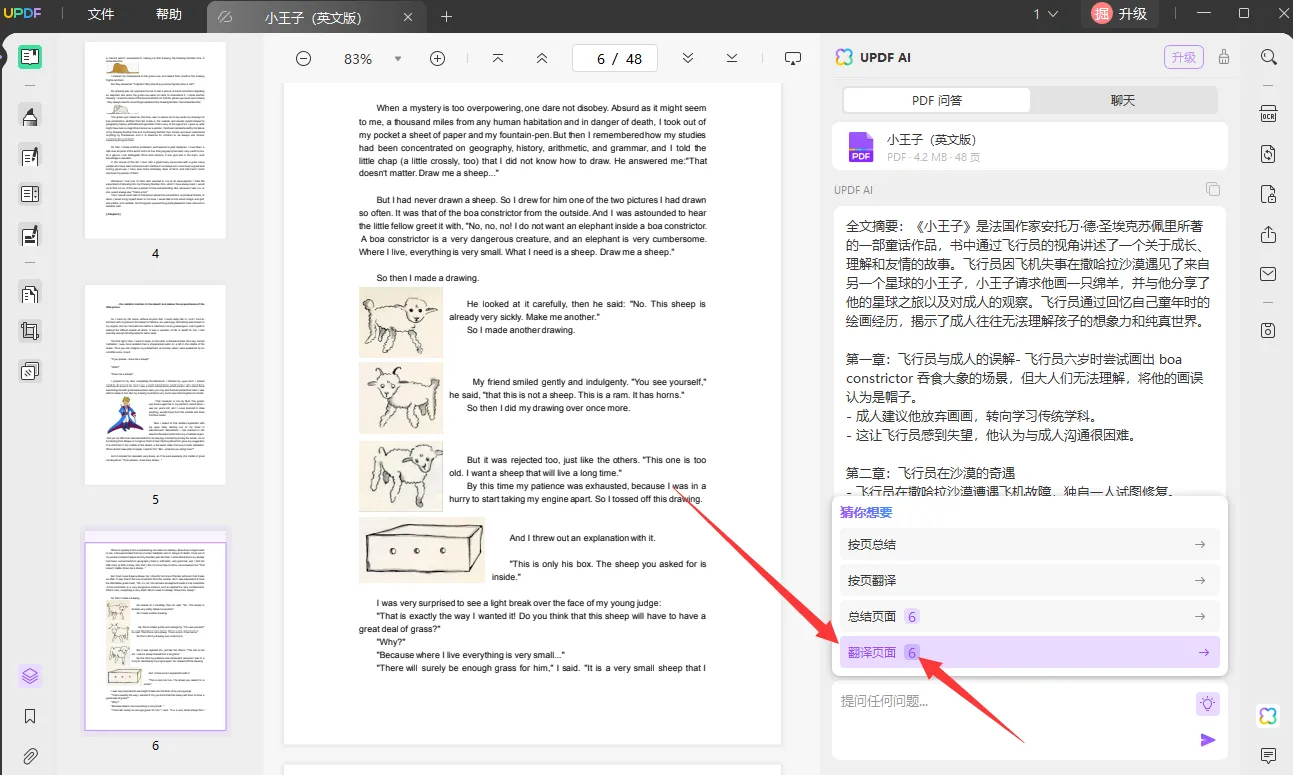Screen dimensions: 1293x775
Task: Open the page tools icon above Crop
Action: pos(30,294)
